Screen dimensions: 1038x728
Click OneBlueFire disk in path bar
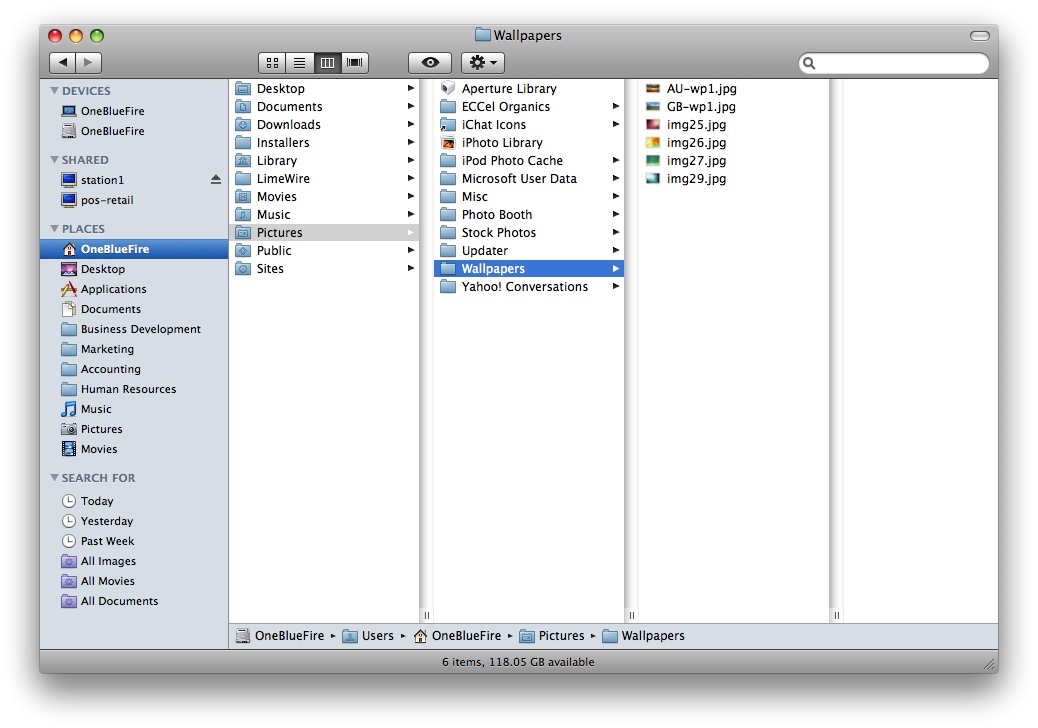280,636
